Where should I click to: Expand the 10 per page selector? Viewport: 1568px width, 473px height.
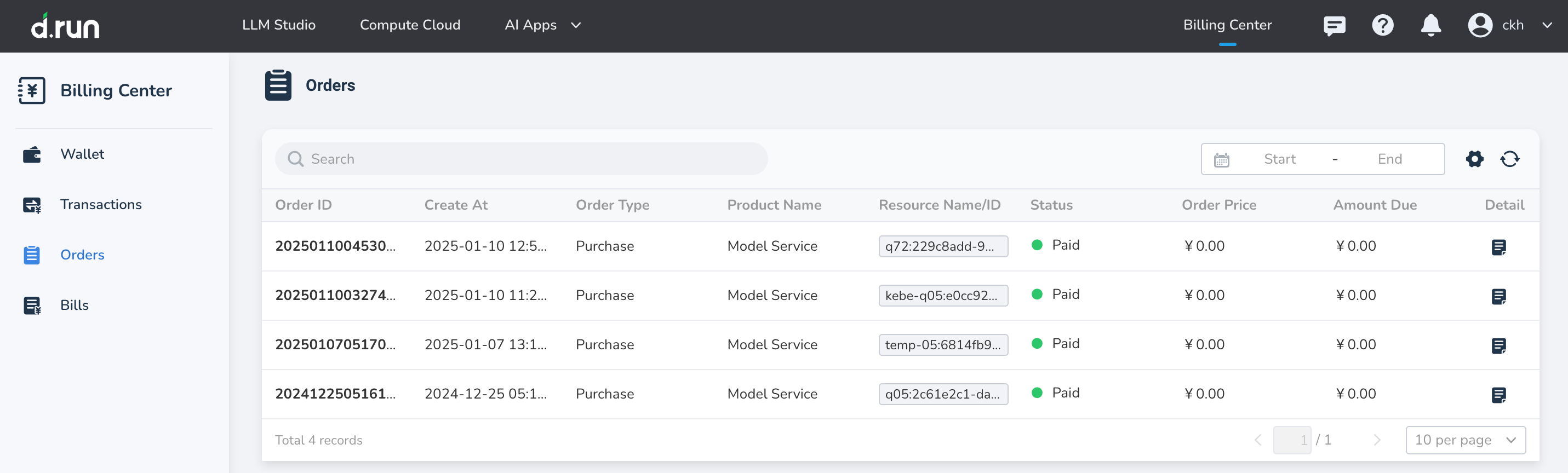[1464, 440]
